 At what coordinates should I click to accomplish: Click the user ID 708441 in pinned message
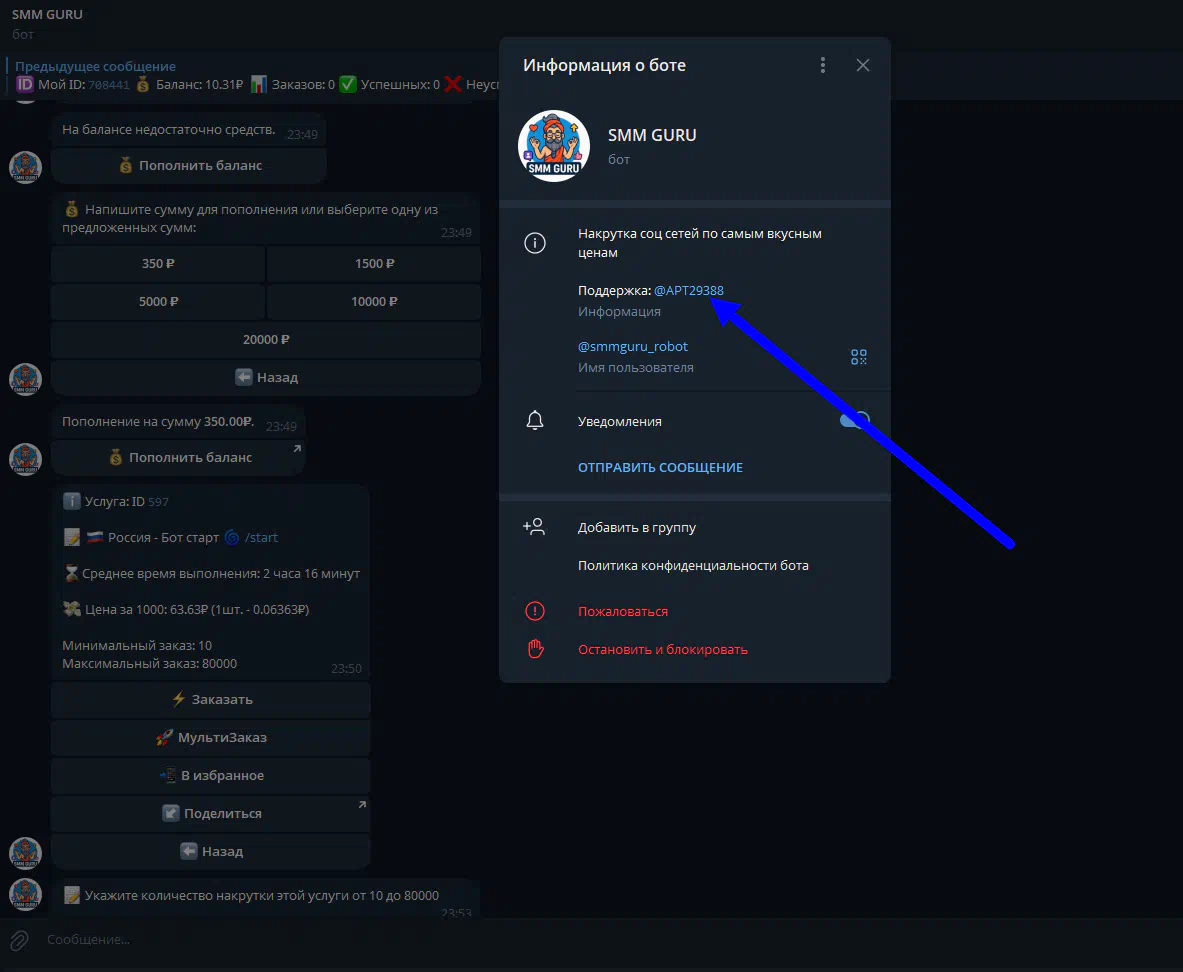pyautogui.click(x=109, y=85)
